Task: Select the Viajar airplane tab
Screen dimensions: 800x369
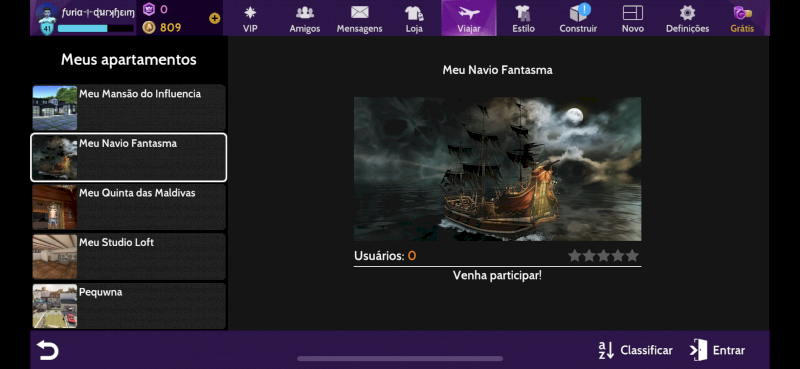Action: (x=468, y=18)
